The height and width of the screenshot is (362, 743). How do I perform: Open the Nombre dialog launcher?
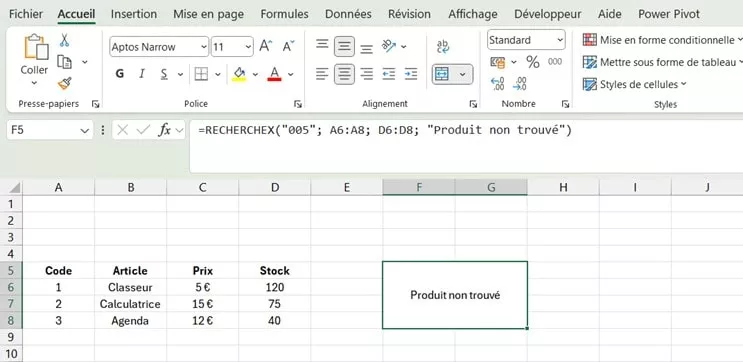pos(565,104)
